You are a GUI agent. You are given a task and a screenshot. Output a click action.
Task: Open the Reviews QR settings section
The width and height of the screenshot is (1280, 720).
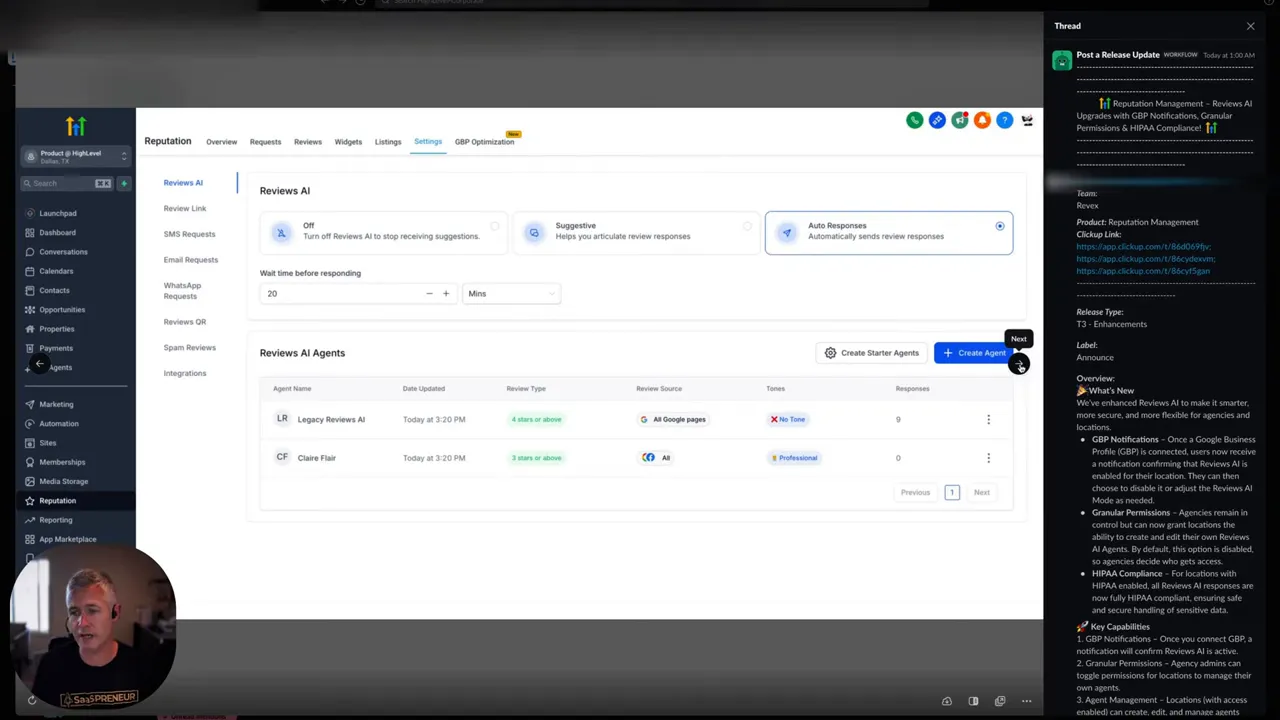[185, 322]
